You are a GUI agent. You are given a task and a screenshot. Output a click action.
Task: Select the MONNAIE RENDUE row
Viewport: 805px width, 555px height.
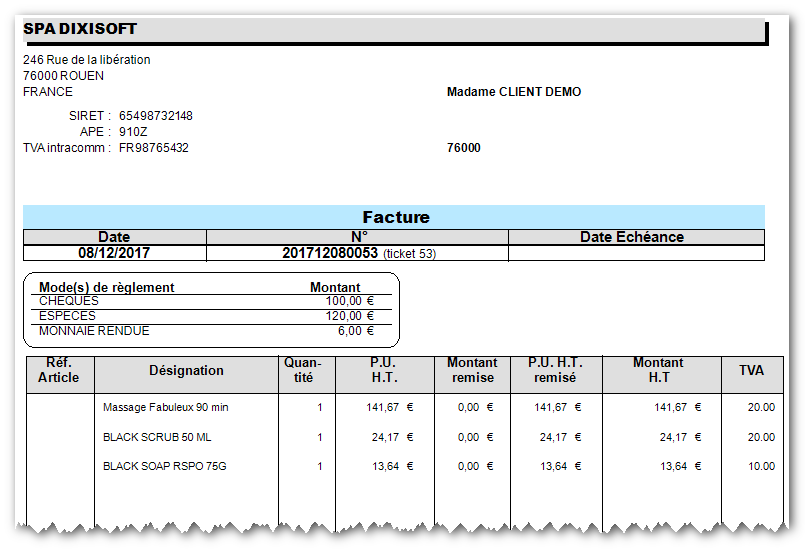[x=212, y=331]
